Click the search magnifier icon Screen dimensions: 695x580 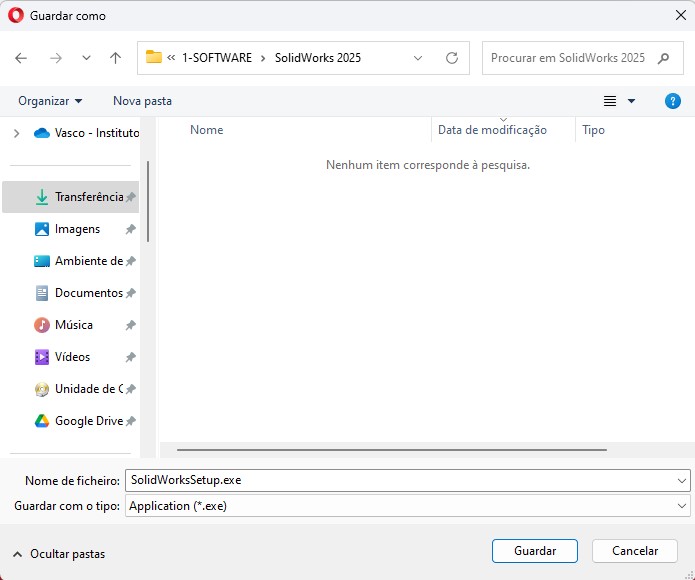[664, 58]
